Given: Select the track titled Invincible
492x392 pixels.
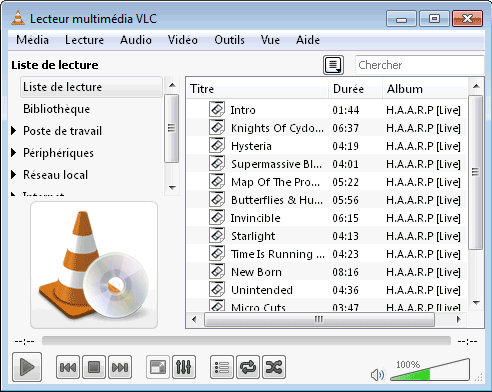Looking at the screenshot, I should (x=256, y=218).
